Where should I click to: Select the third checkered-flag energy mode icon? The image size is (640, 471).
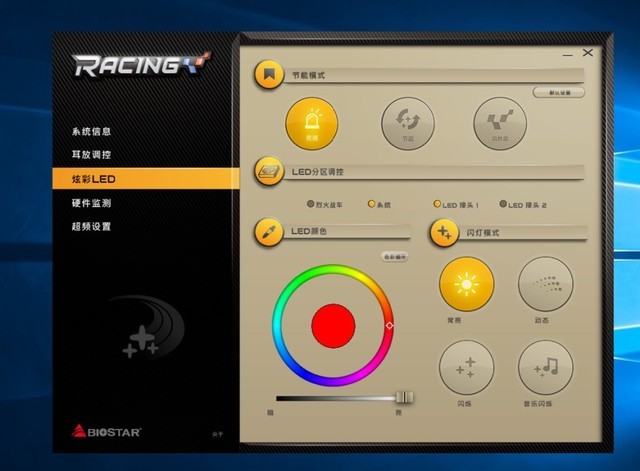click(x=499, y=123)
